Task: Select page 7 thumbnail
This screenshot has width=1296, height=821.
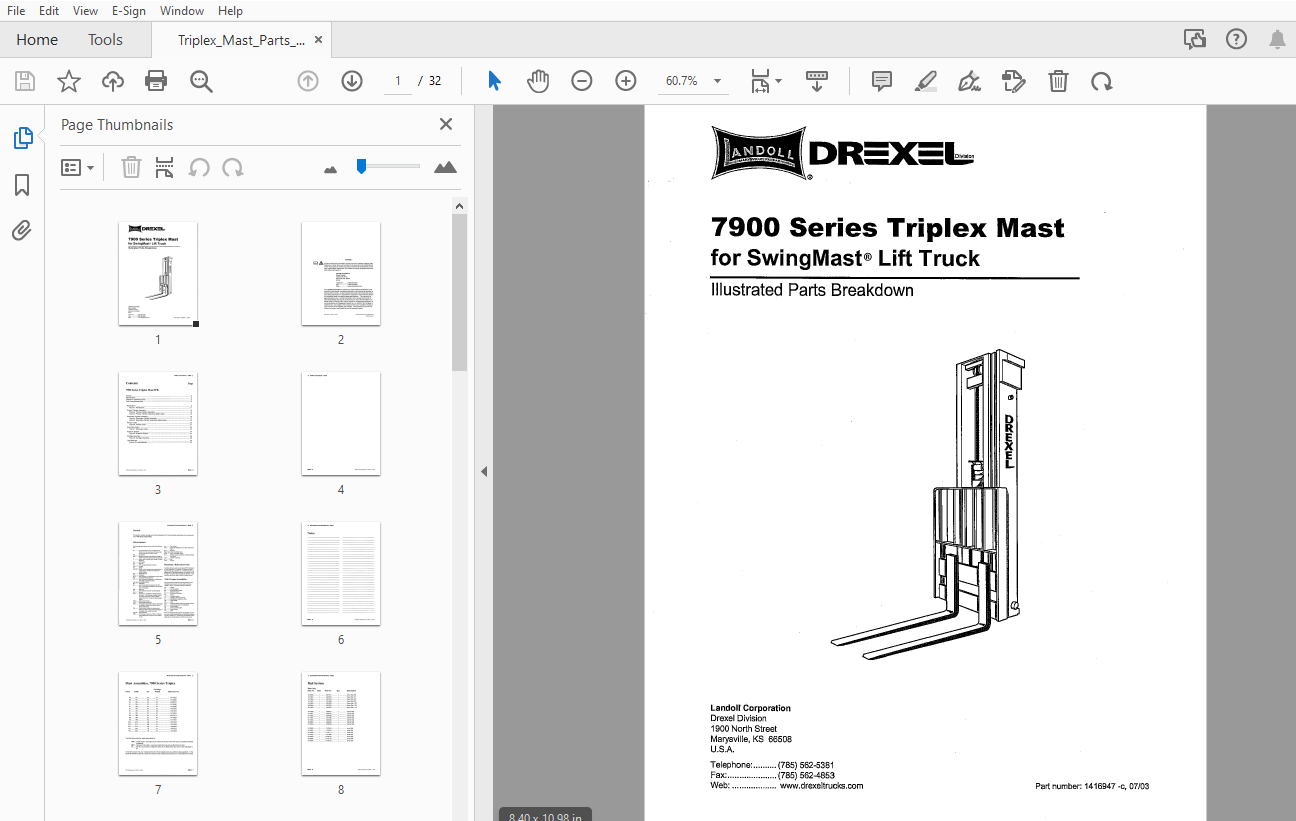Action: click(x=158, y=724)
